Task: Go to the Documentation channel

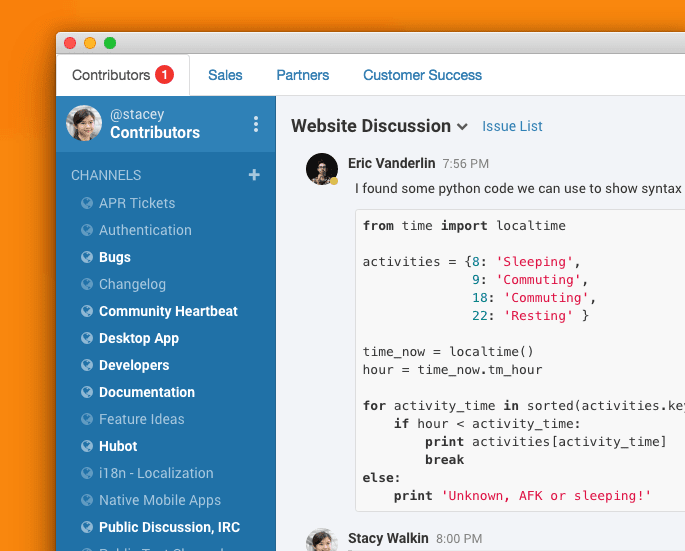Action: pos(146,392)
